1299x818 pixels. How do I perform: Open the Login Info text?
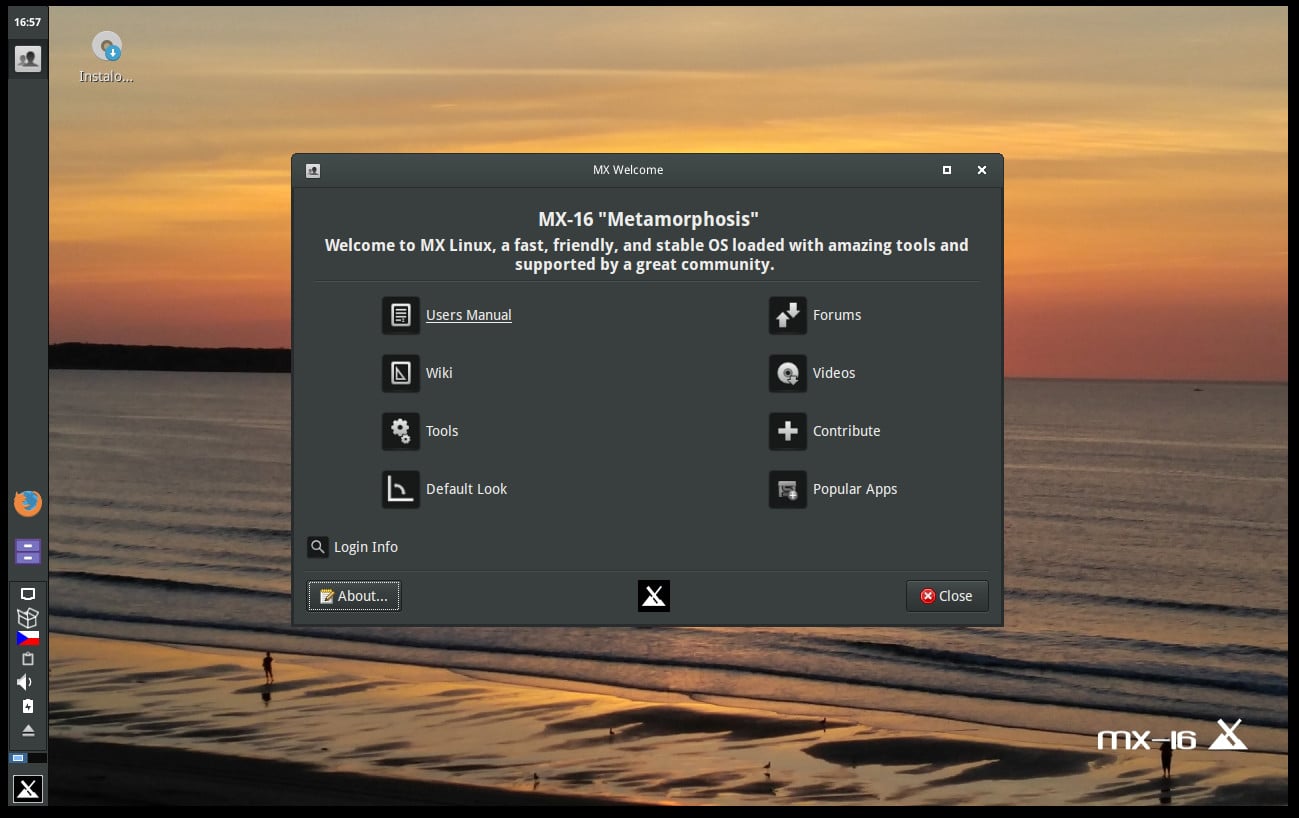tap(366, 547)
